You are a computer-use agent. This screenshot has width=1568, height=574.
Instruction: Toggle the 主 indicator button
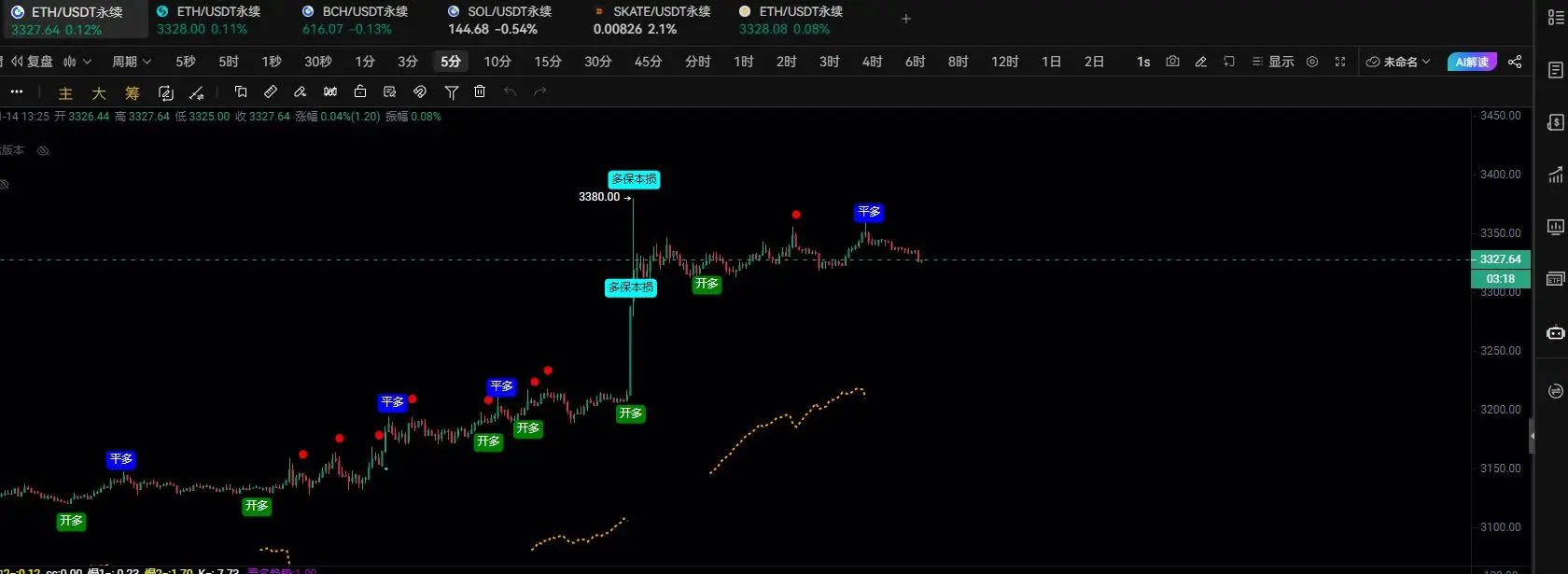coord(65,93)
